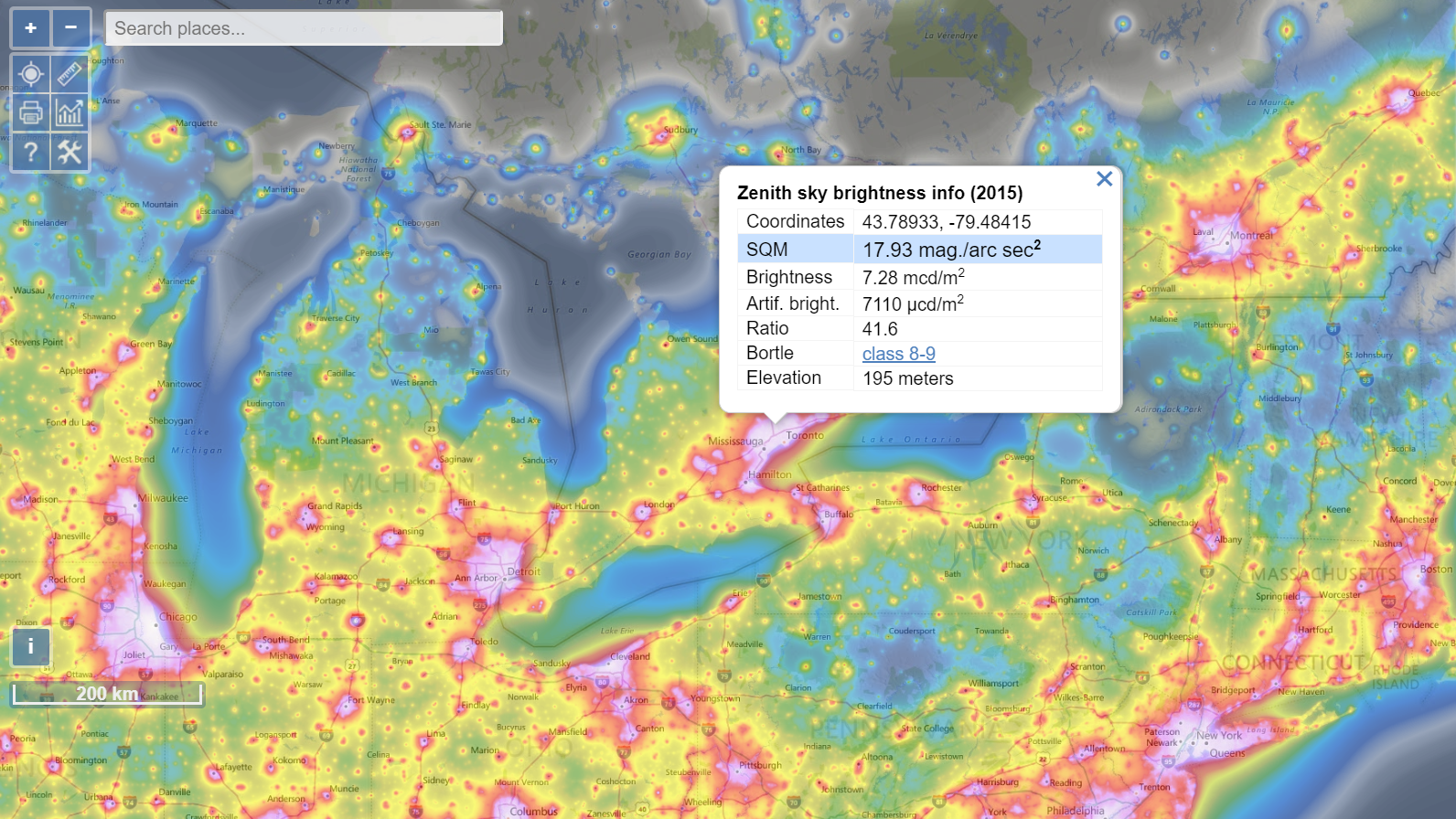Click the Toronto city label on map
The height and width of the screenshot is (819, 1456).
tap(805, 436)
